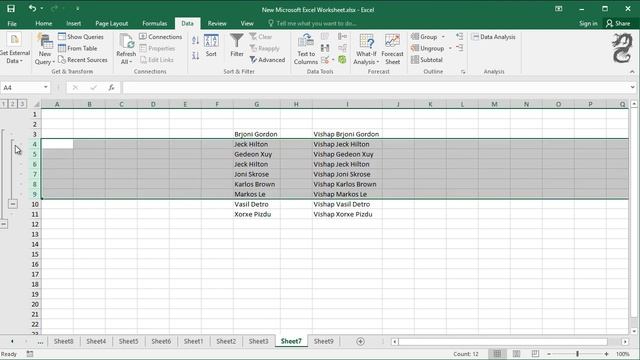Click the zoom in plus button
This screenshot has width=640, height=360.
[x=607, y=354]
